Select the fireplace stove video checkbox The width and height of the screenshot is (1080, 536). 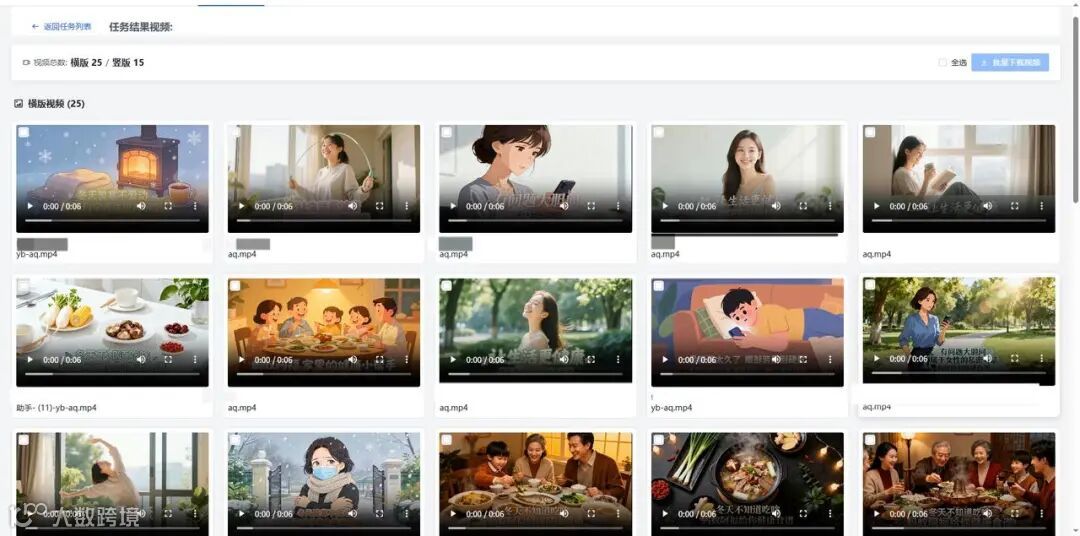pyautogui.click(x=23, y=132)
